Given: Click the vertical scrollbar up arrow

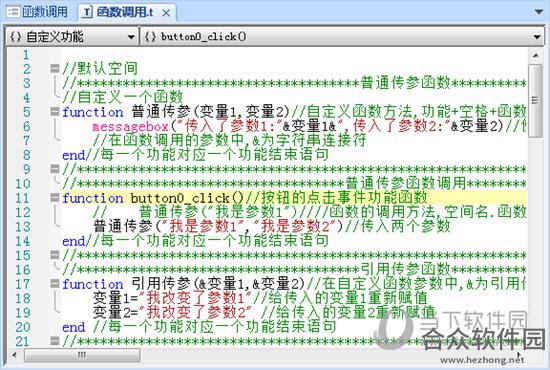Looking at the screenshot, I should click(x=536, y=55).
